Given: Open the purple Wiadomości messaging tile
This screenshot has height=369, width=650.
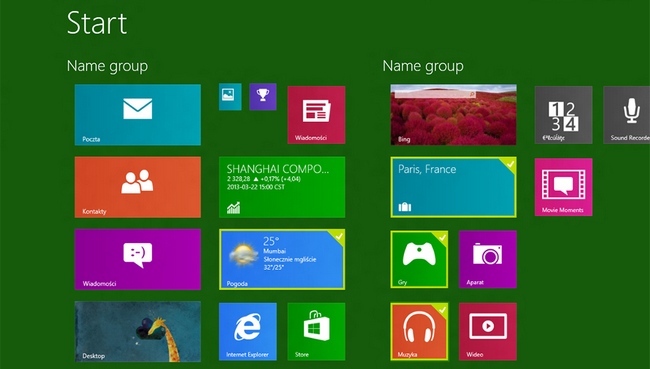Looking at the screenshot, I should pos(138,259).
